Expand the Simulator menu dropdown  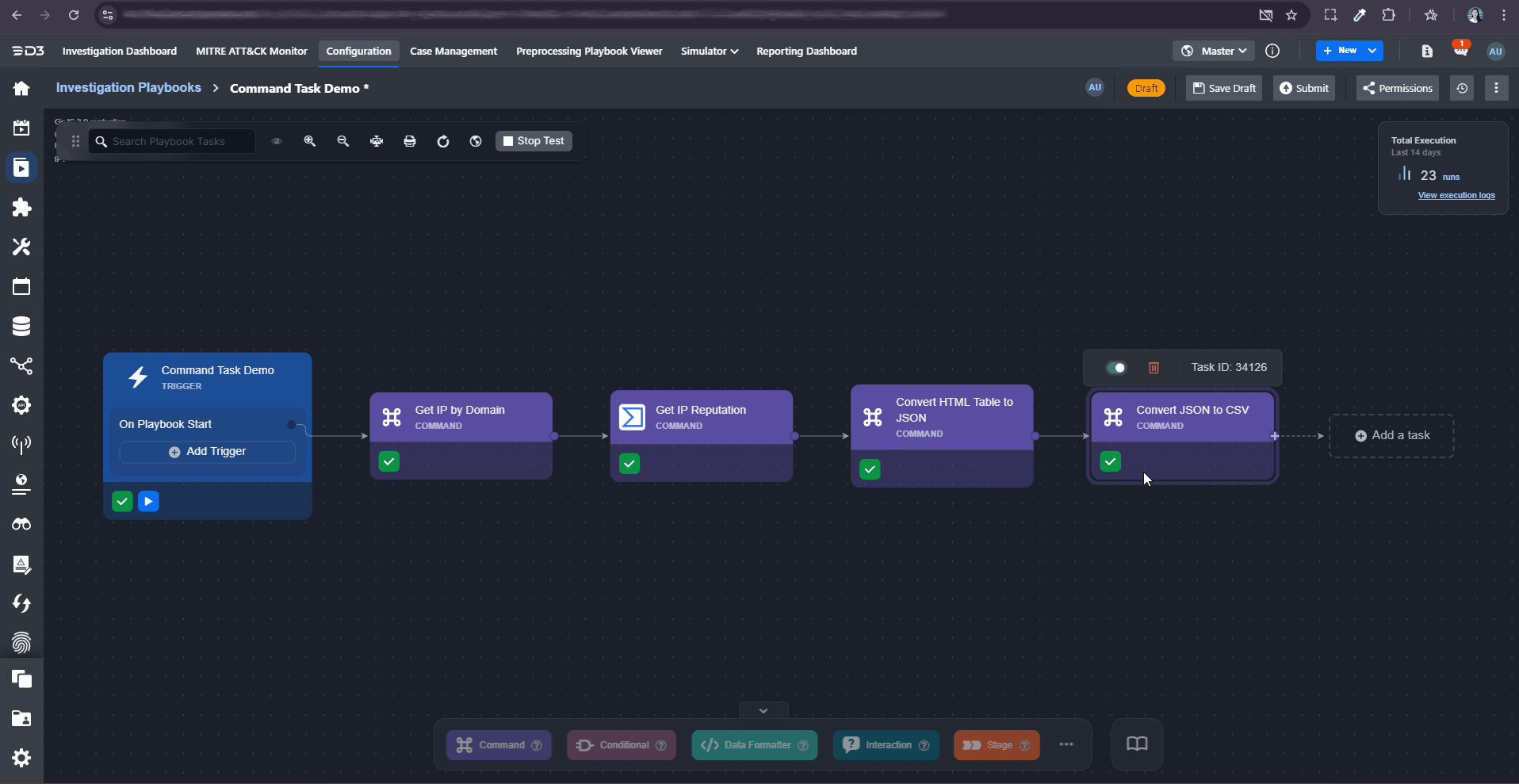point(709,51)
